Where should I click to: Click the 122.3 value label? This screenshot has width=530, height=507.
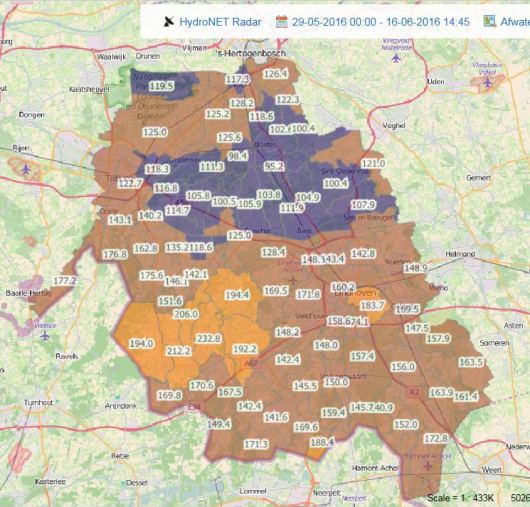click(288, 100)
